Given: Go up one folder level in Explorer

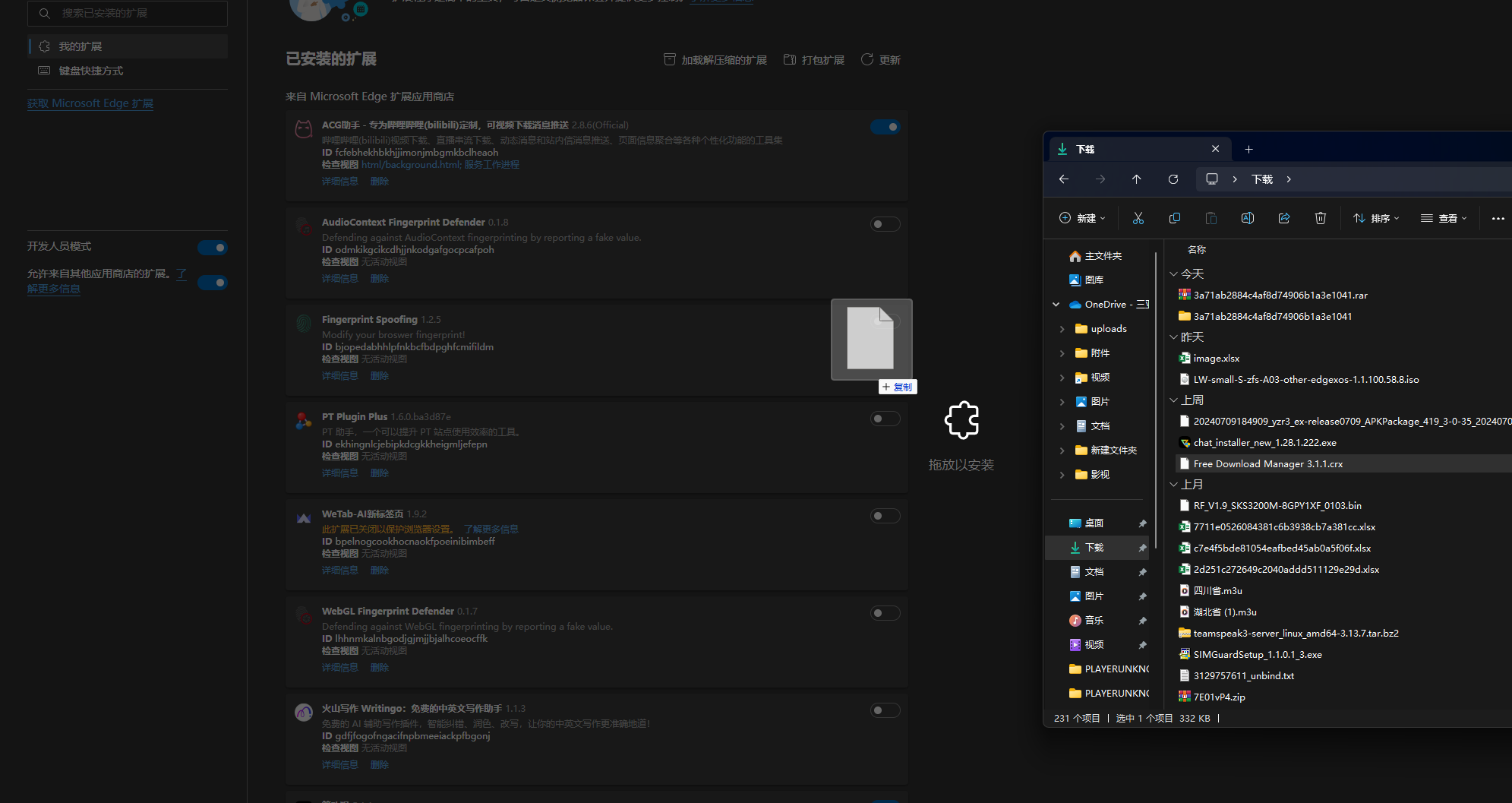Looking at the screenshot, I should coord(1136,179).
